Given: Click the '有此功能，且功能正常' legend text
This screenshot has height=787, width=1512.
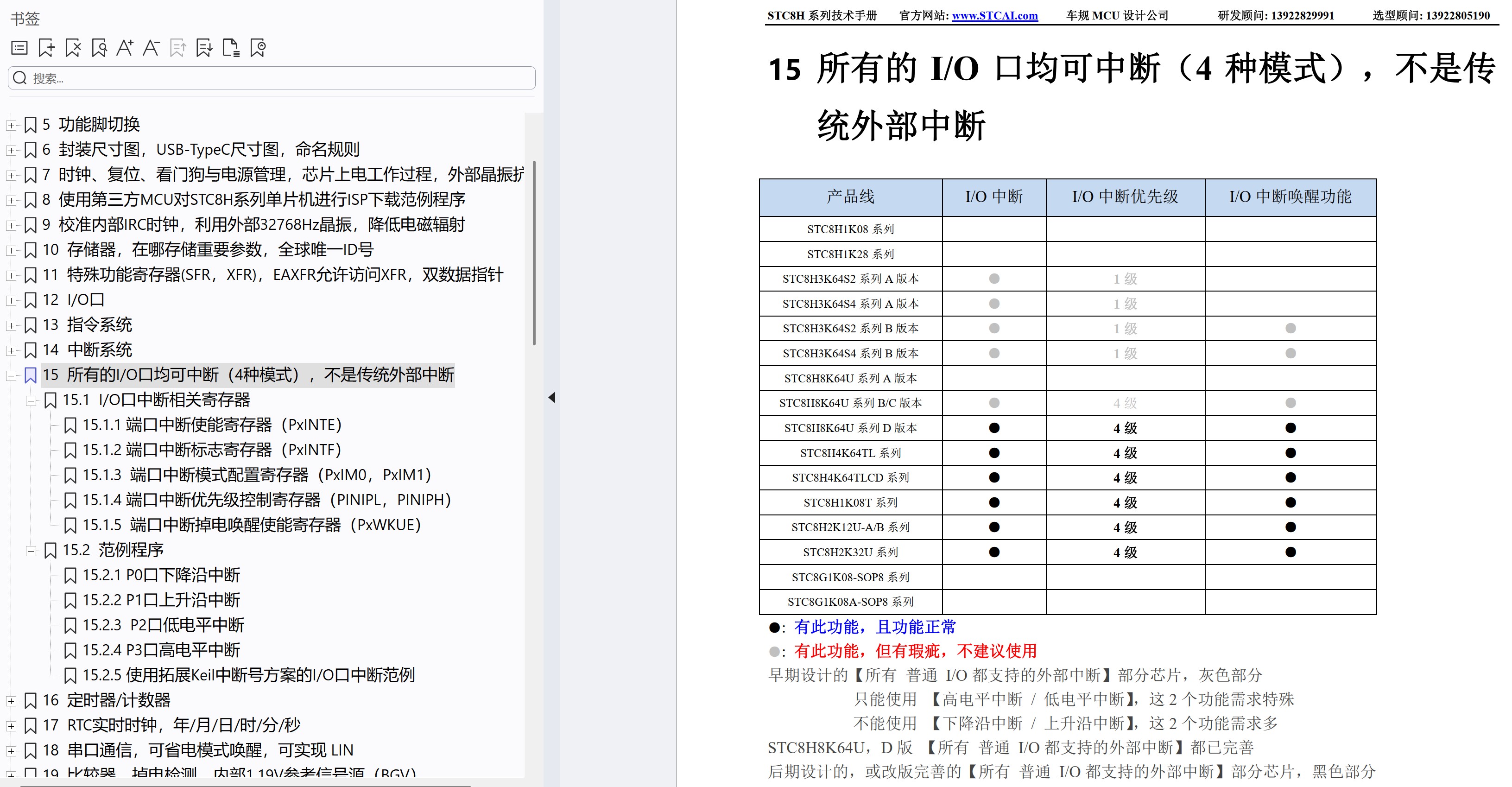Looking at the screenshot, I should point(874,627).
